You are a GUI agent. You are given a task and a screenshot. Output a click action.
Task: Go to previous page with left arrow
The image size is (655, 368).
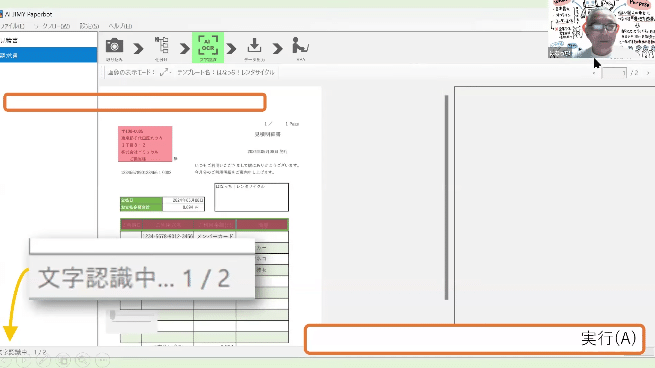(594, 73)
